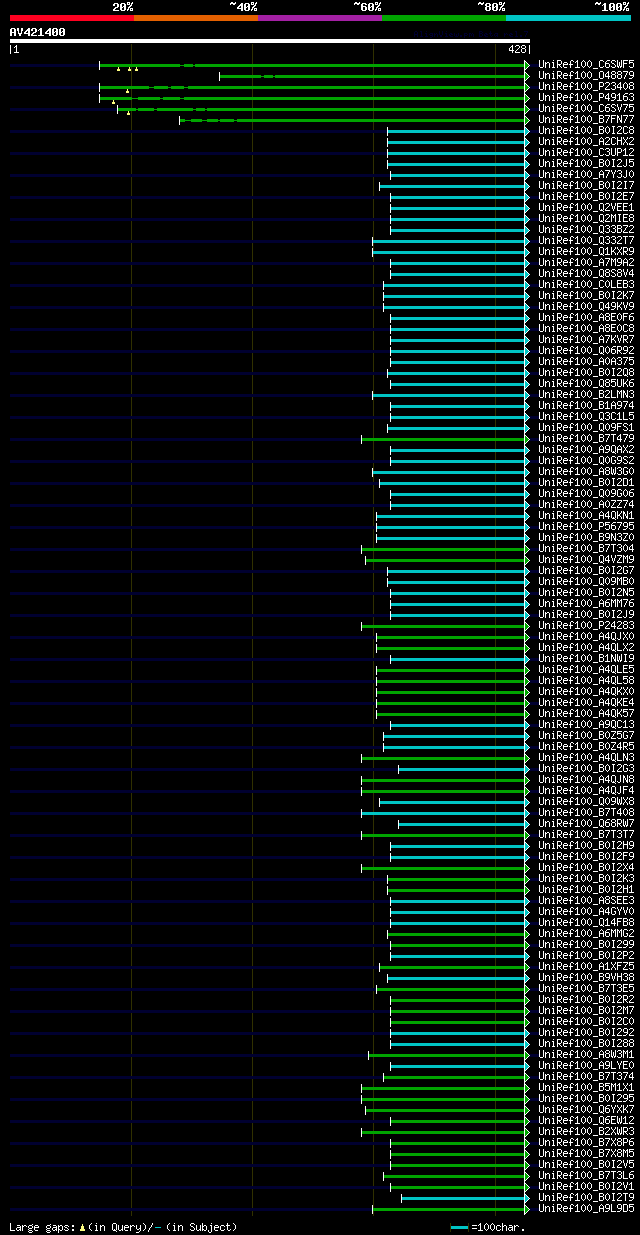
Task: Select the UniRef100_A8W3M1 label
Action: (586, 1054)
